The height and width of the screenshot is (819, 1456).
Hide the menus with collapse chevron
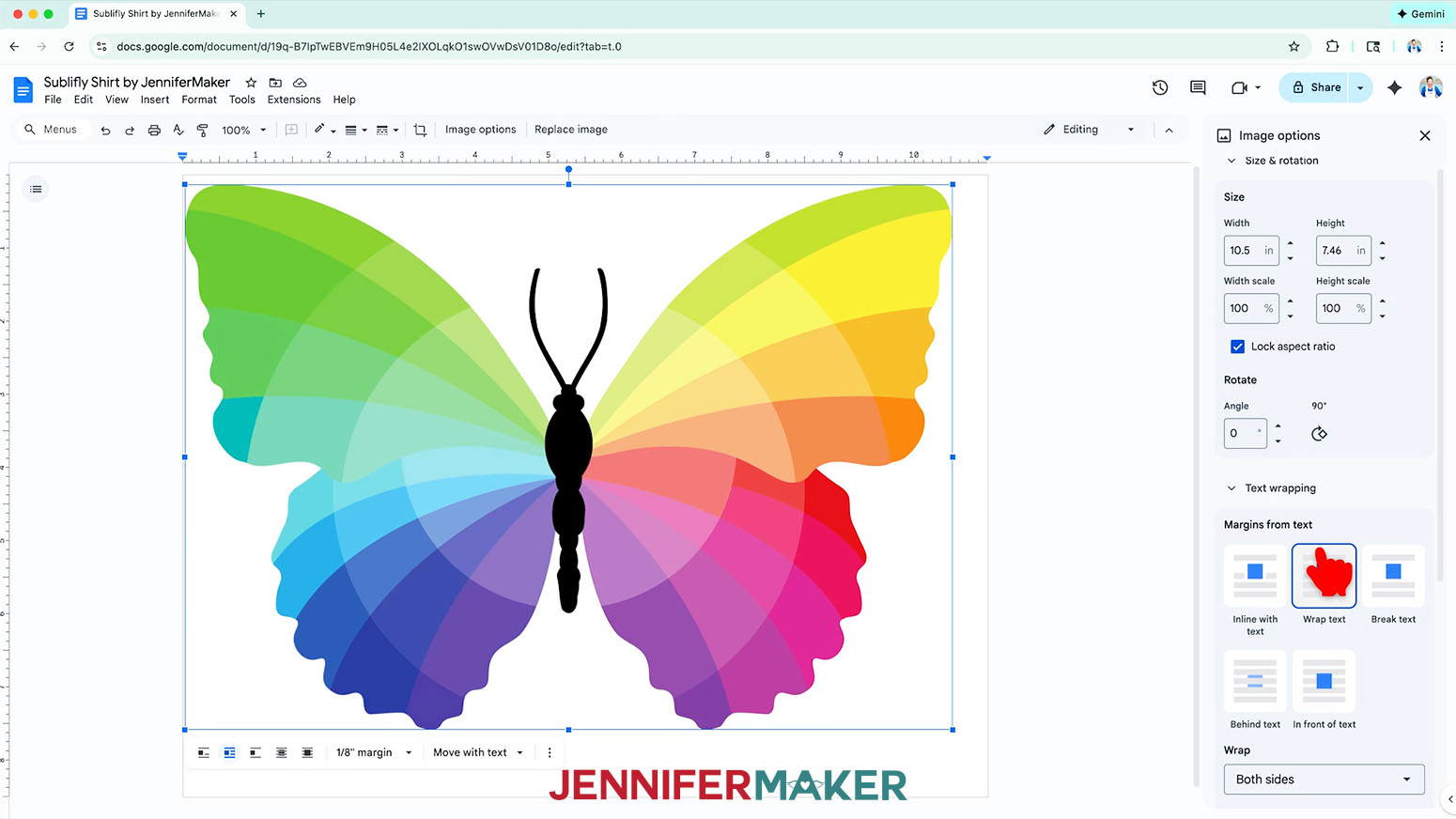[1169, 130]
